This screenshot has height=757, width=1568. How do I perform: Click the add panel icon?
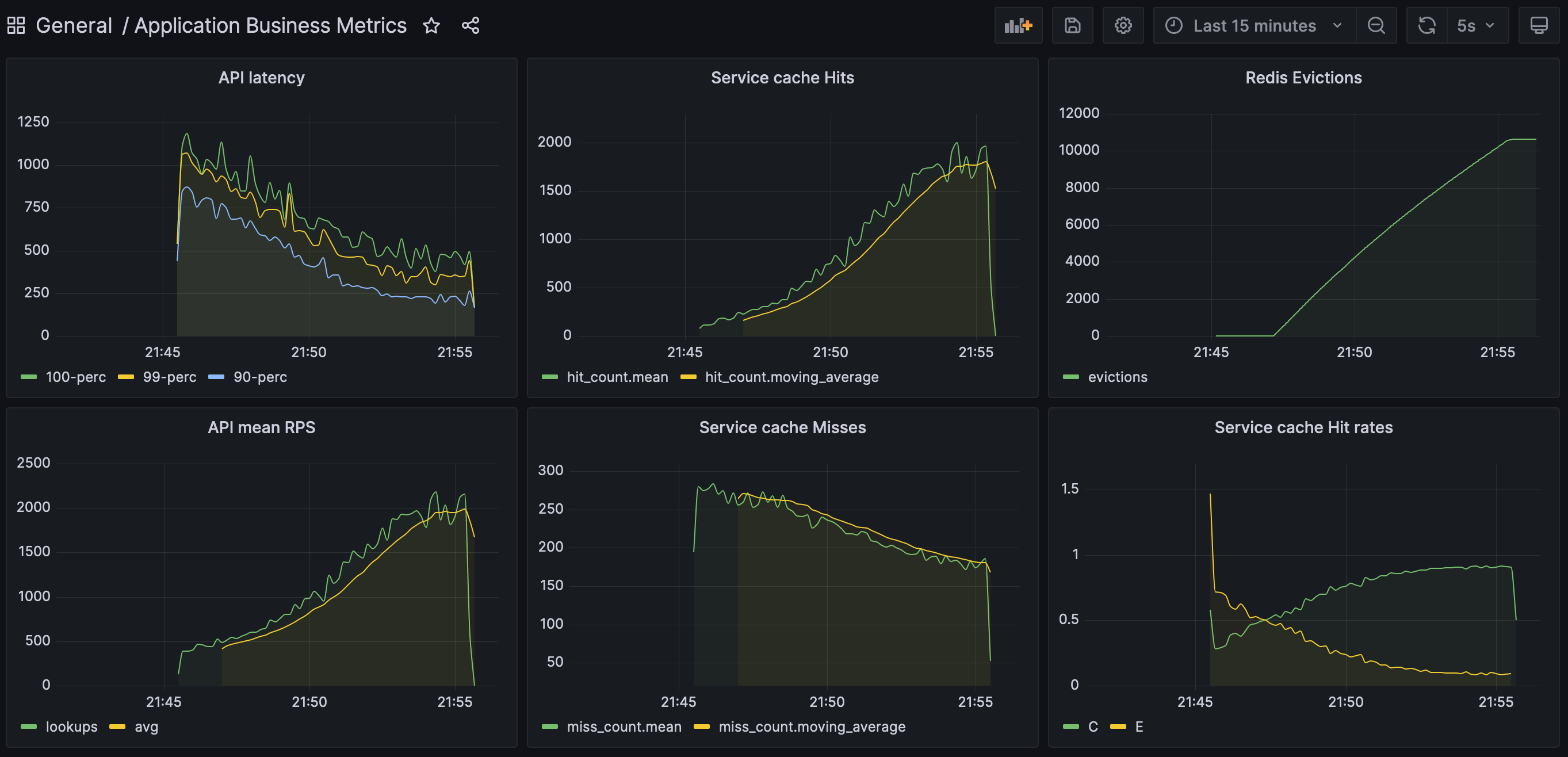(1018, 25)
